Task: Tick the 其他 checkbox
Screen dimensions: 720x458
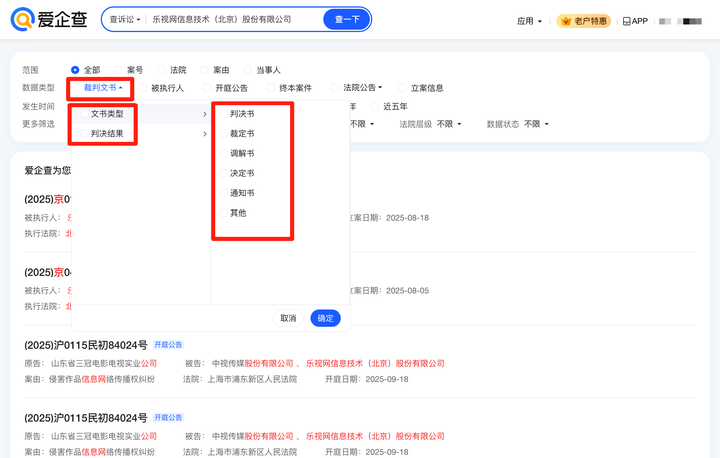Action: [224, 213]
